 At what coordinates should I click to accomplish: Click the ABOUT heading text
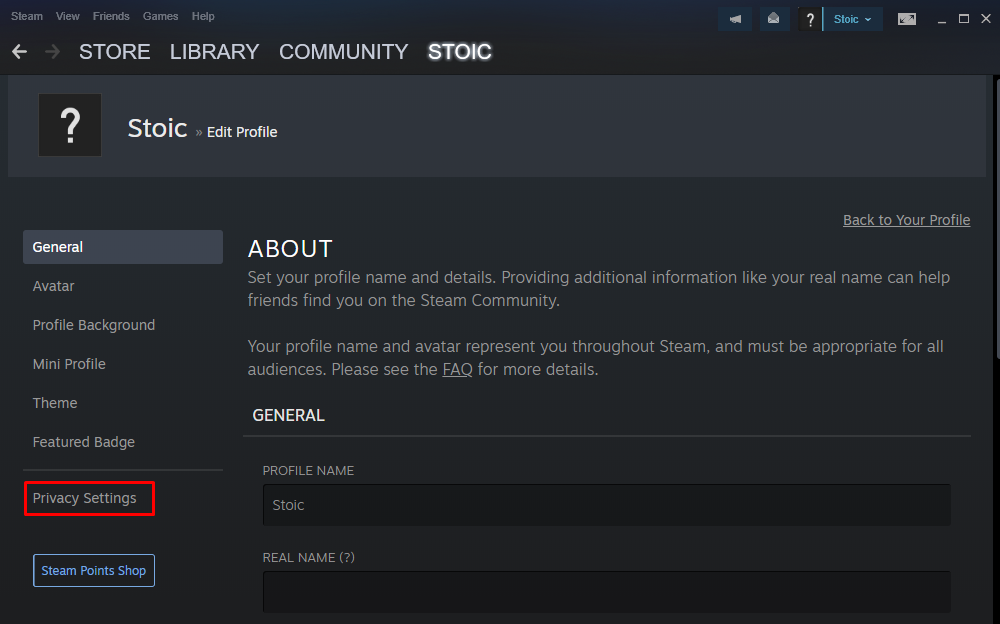click(290, 249)
